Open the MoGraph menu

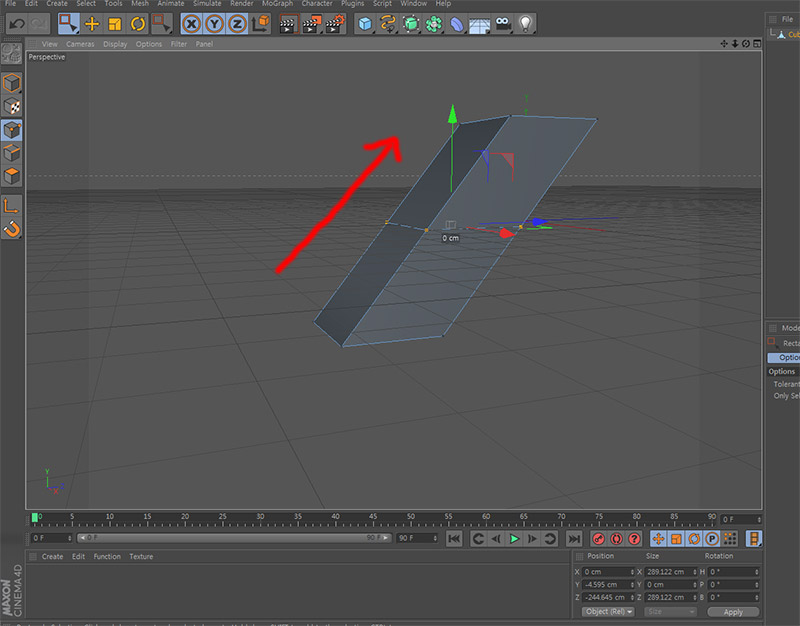[277, 4]
